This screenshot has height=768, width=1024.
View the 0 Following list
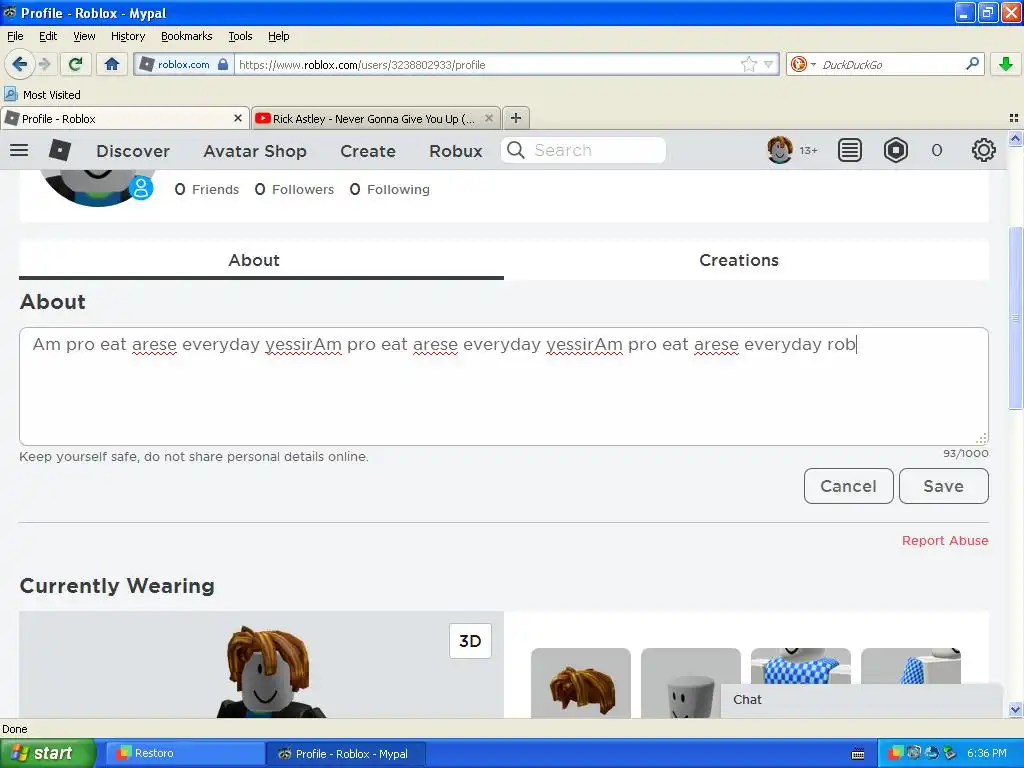390,189
